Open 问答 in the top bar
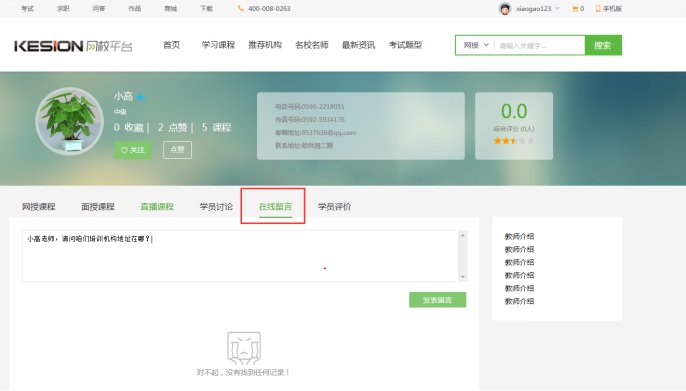The height and width of the screenshot is (391, 686). [x=99, y=8]
